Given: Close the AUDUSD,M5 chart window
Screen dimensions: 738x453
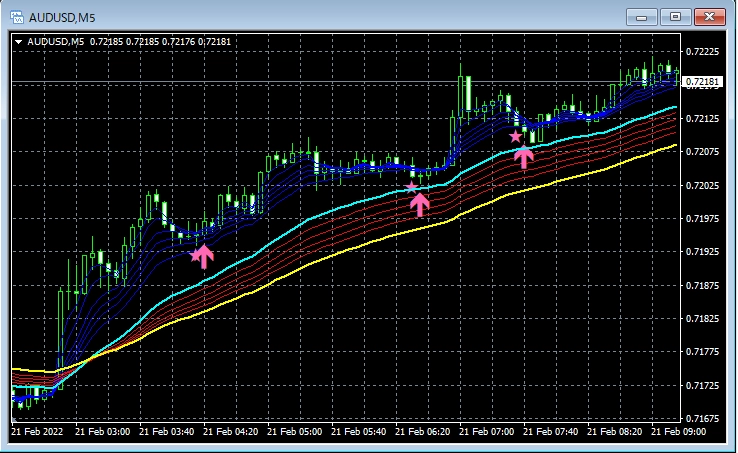Looking at the screenshot, I should (708, 17).
